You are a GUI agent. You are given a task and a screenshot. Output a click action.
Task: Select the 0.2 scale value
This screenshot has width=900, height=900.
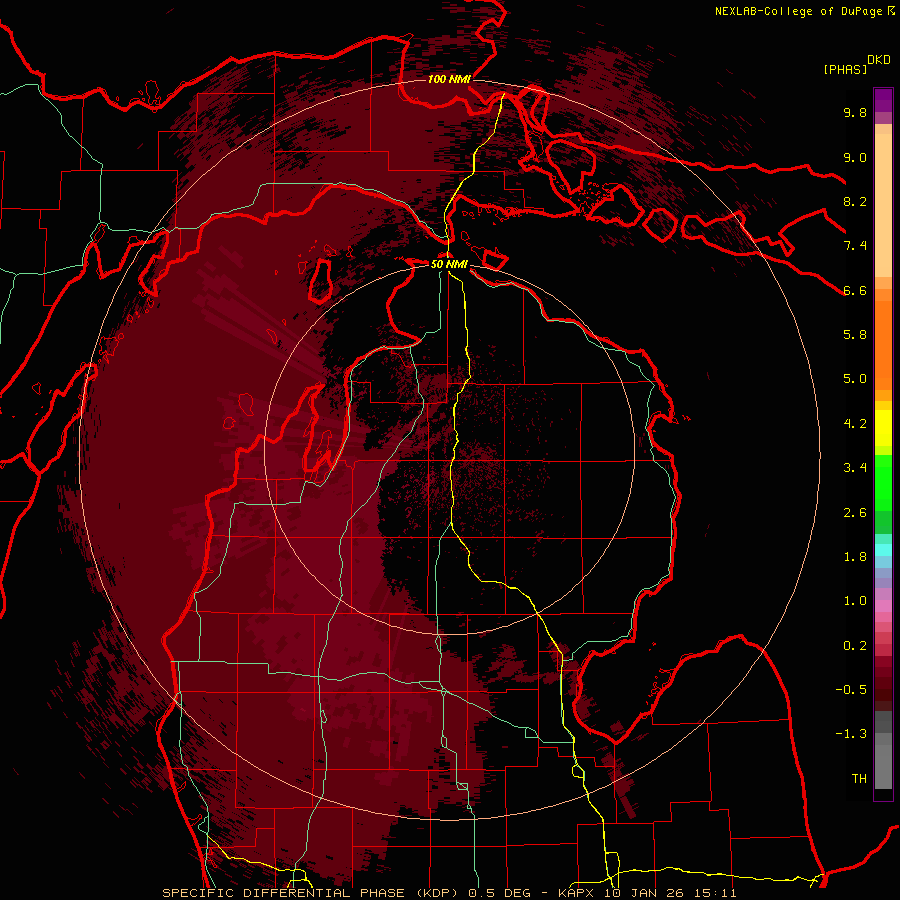(855, 646)
